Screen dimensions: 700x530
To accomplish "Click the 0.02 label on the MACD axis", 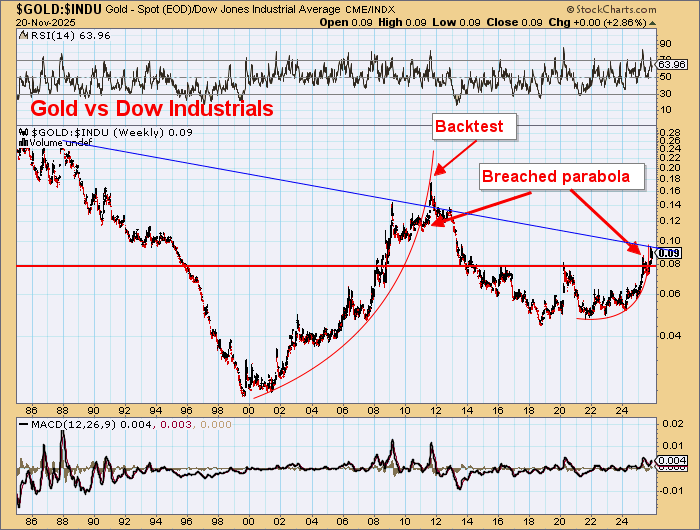I will tap(672, 423).
